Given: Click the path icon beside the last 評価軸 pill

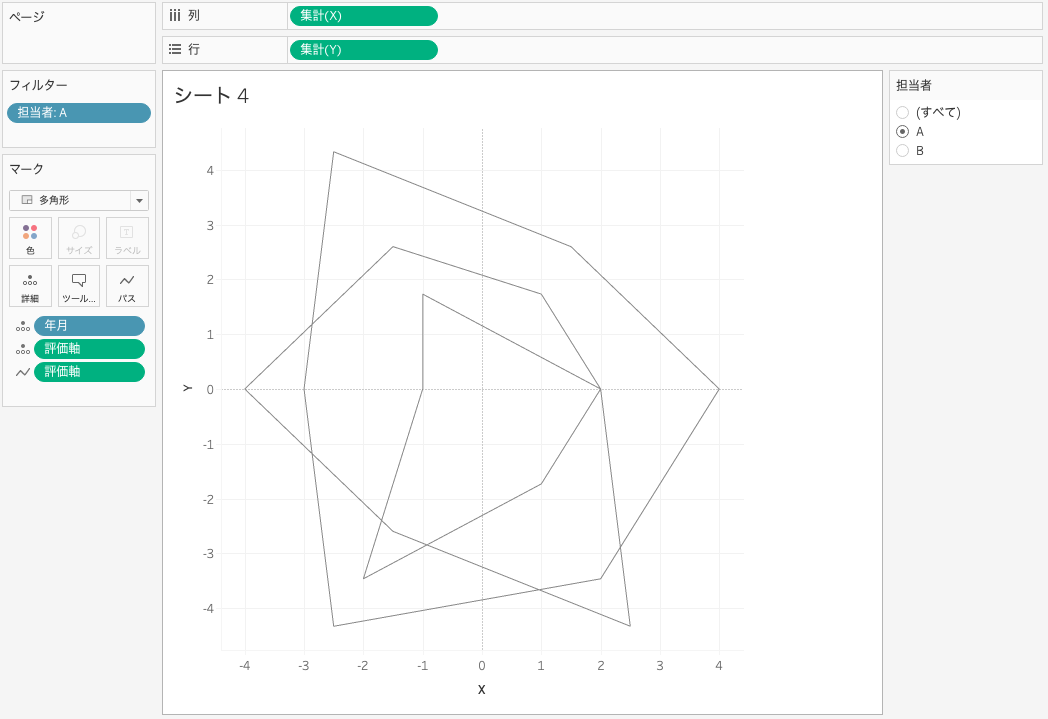Looking at the screenshot, I should click(22, 372).
